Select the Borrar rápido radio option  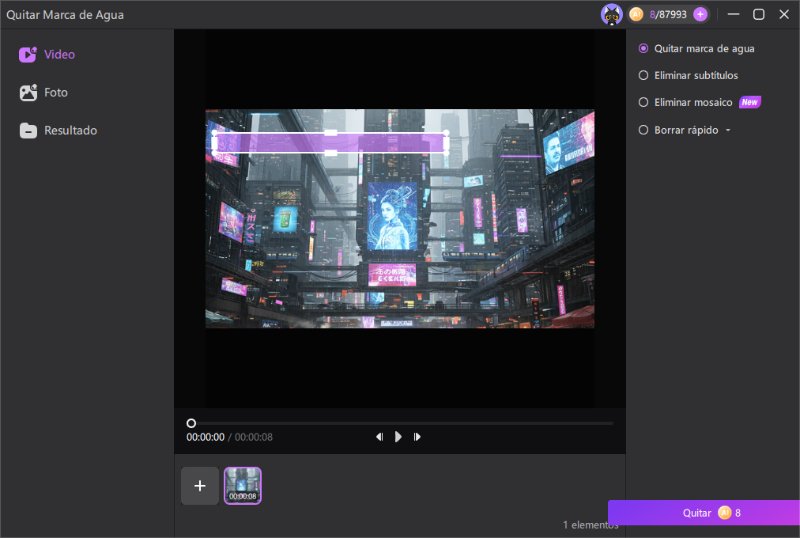pos(643,130)
